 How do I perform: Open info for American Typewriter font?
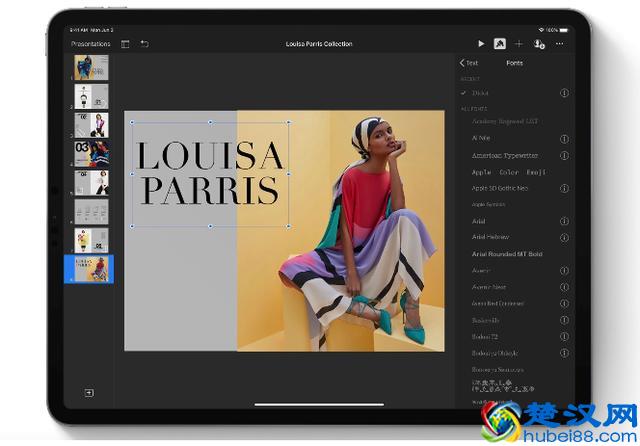click(x=564, y=156)
